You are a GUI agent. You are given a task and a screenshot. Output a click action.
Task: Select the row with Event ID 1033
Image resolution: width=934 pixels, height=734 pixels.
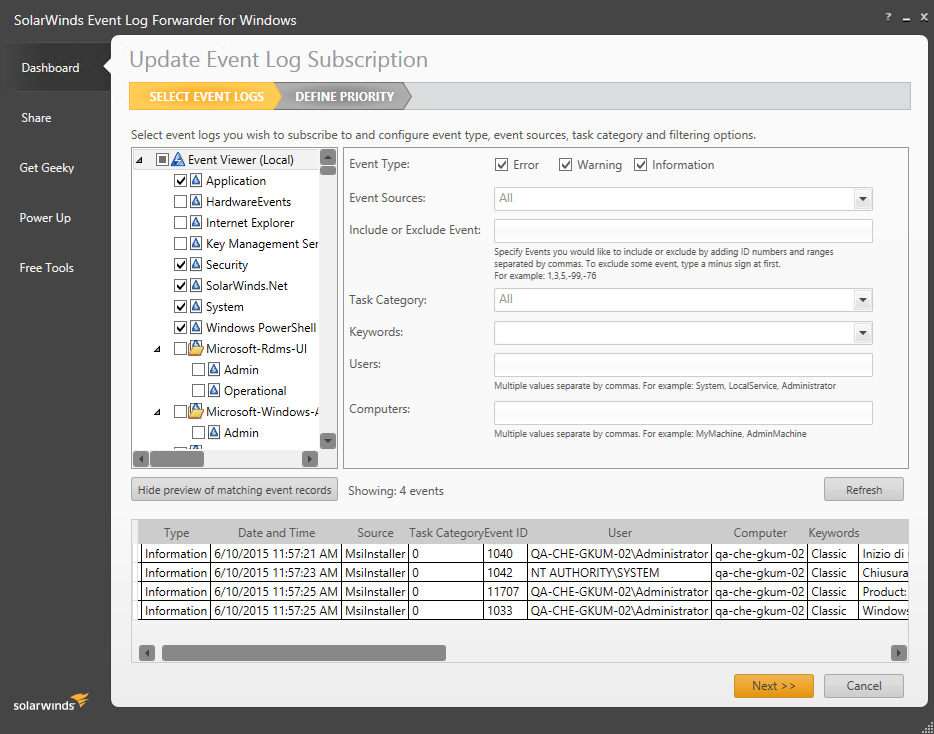tap(523, 611)
